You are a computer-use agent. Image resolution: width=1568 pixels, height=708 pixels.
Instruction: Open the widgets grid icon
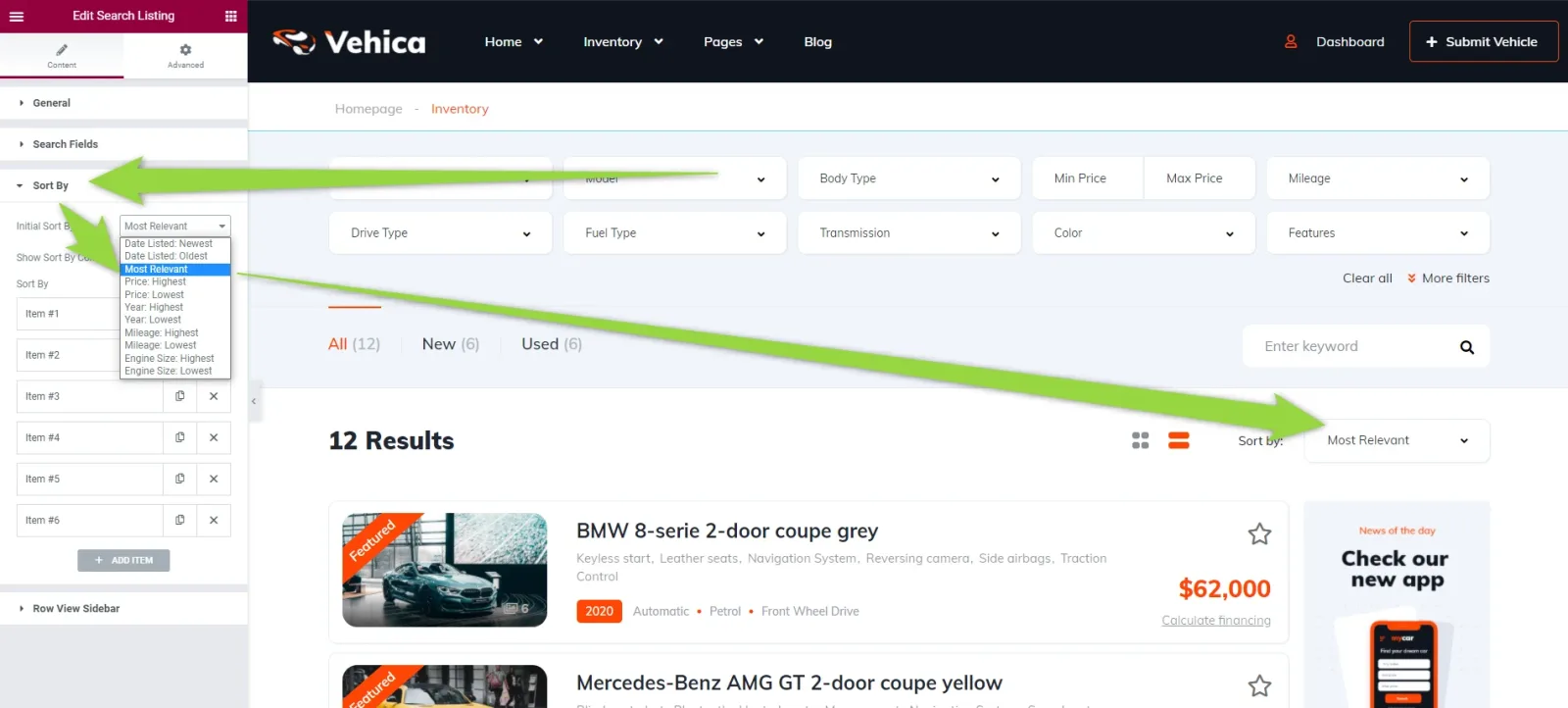coord(230,16)
